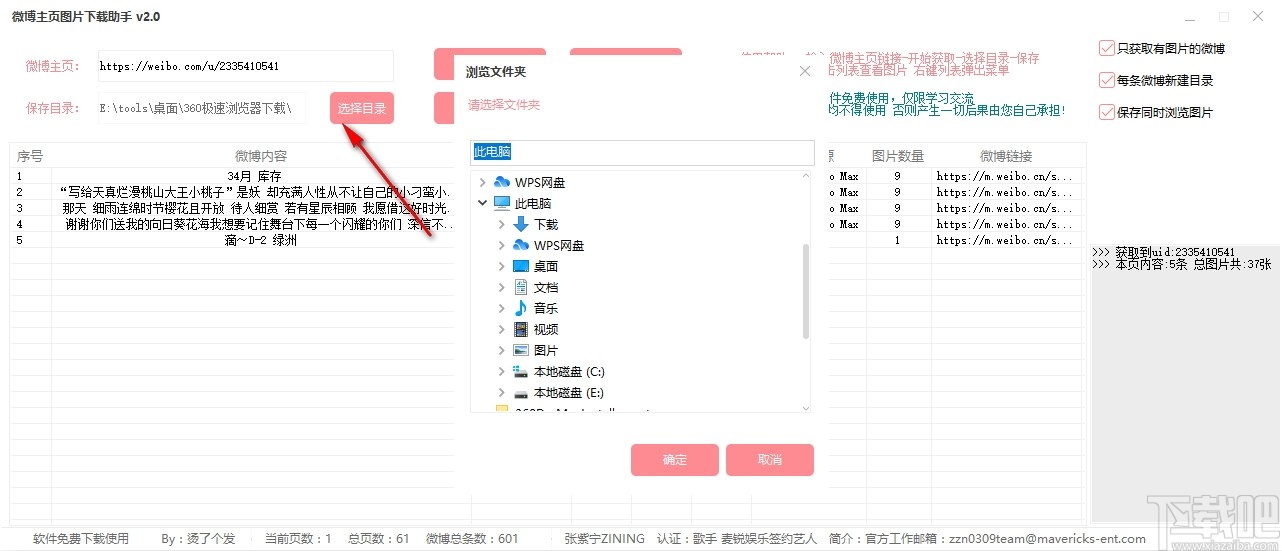The width and height of the screenshot is (1282, 551).
Task: Click the 视频 film icon
Action: tap(520, 329)
